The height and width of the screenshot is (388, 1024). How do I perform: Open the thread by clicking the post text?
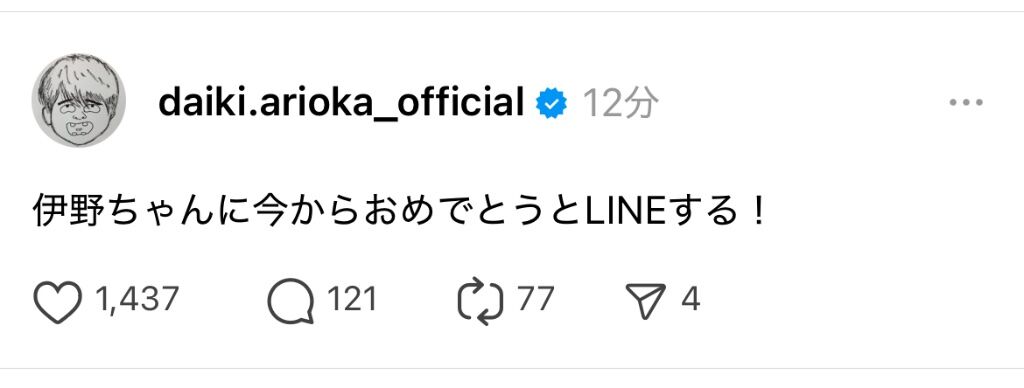click(400, 211)
